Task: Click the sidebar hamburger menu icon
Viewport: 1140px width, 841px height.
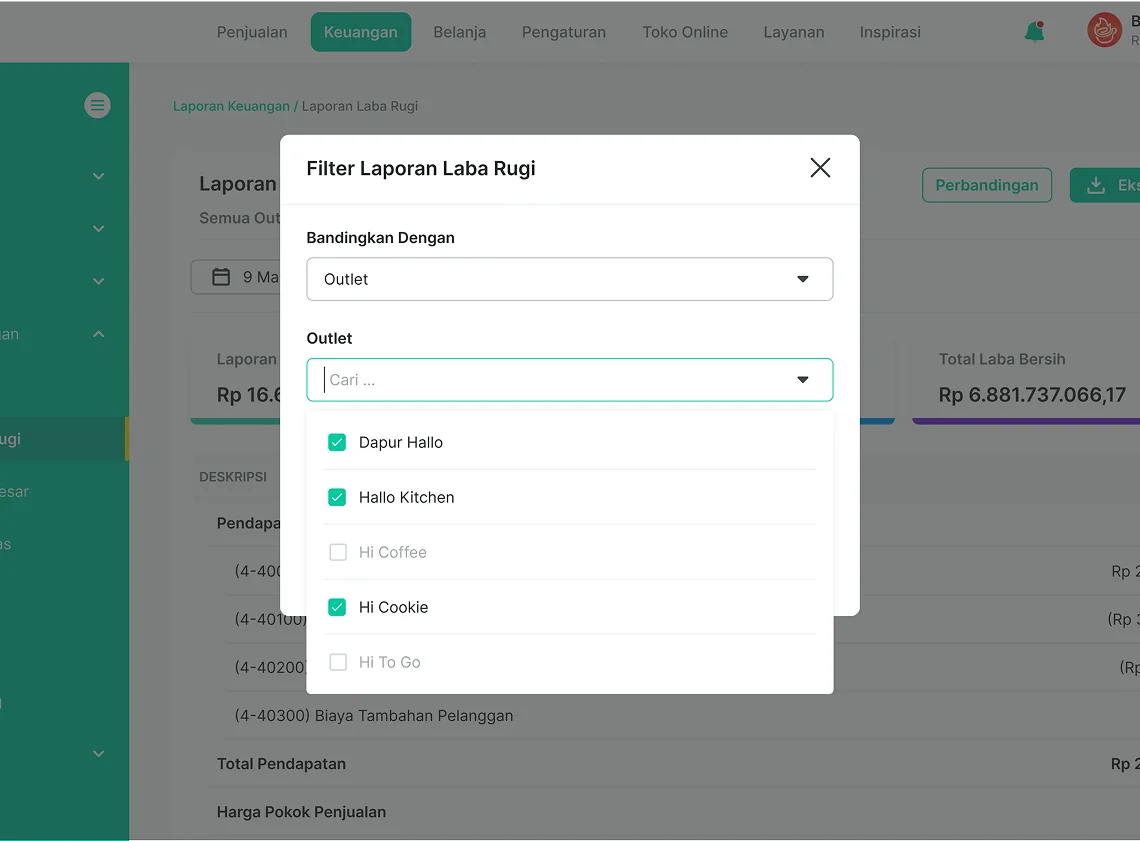Action: (x=97, y=105)
